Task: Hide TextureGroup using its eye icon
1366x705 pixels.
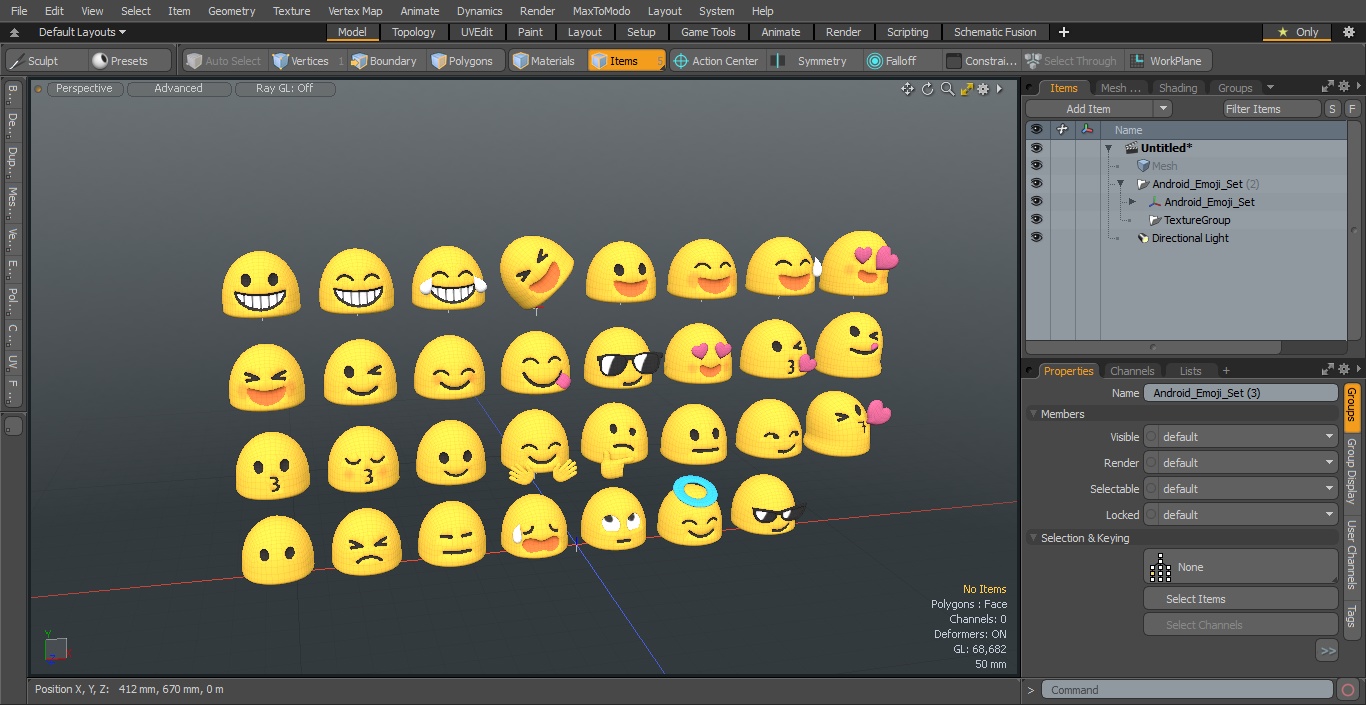Action: [x=1037, y=220]
